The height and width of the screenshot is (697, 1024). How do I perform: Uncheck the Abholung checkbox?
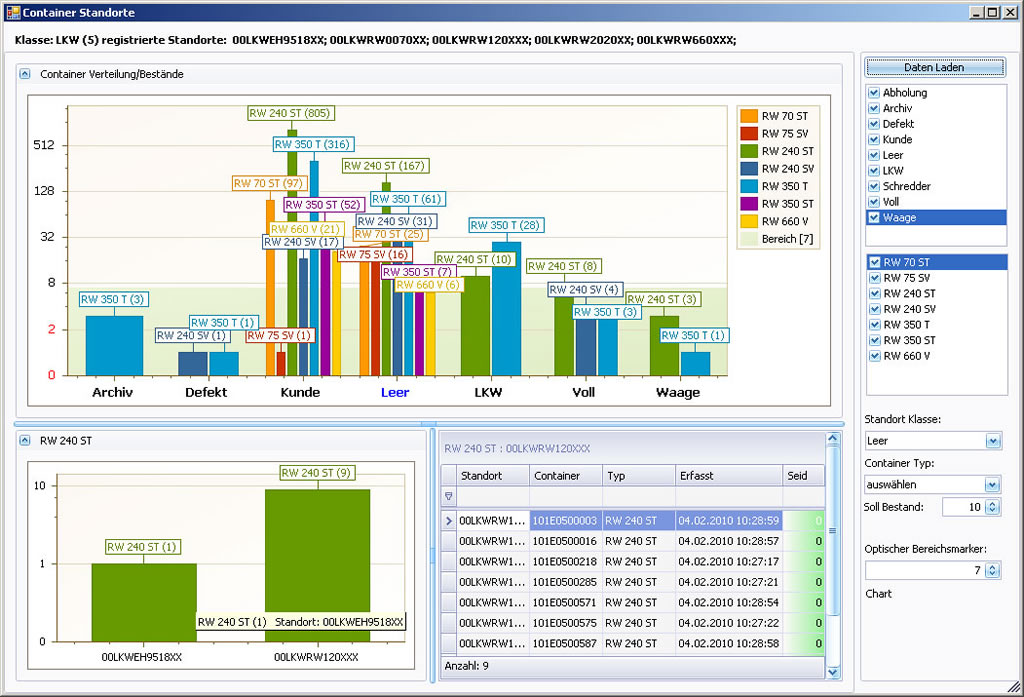click(x=874, y=93)
